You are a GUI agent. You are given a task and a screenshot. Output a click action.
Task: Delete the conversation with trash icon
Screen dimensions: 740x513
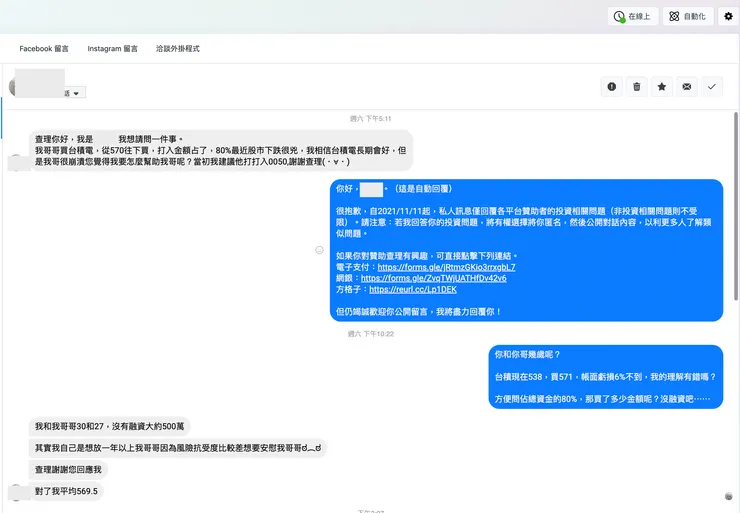(637, 87)
